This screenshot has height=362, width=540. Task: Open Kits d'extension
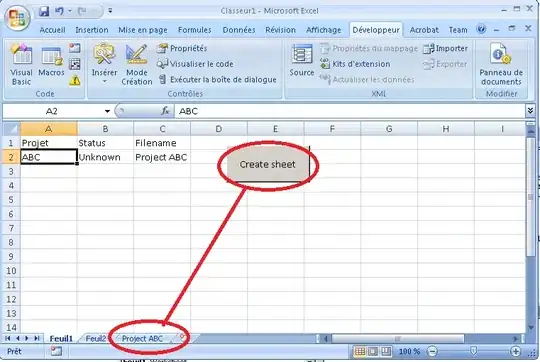(355, 64)
